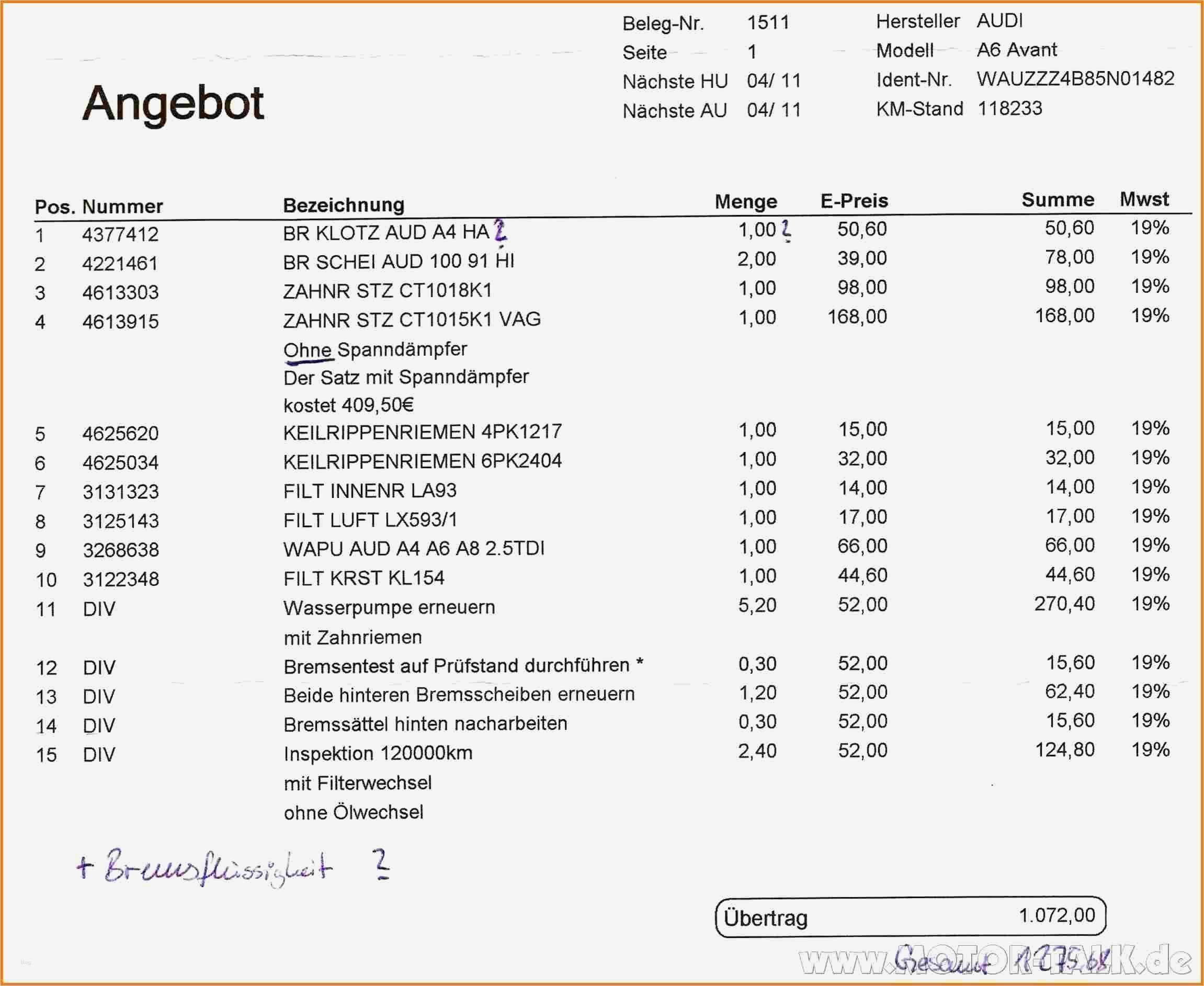Click the E-Preis column header
This screenshot has width=1204, height=986.
click(x=854, y=200)
